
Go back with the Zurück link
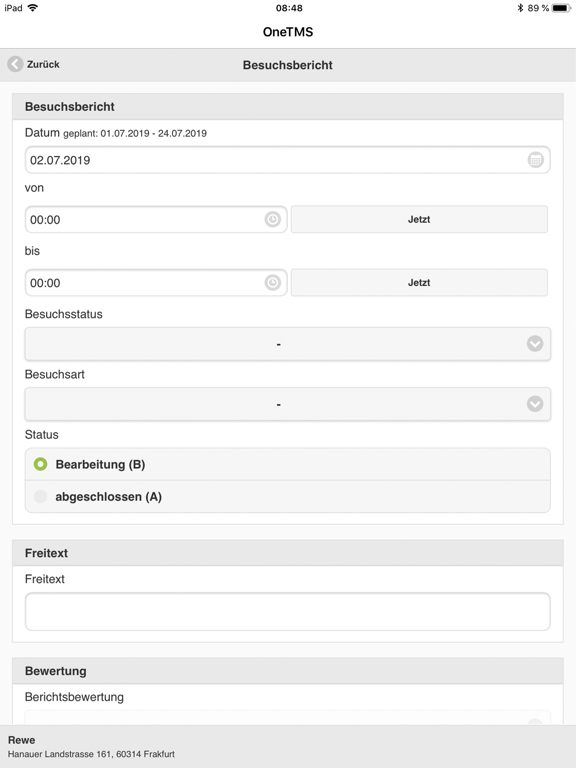[x=43, y=65]
